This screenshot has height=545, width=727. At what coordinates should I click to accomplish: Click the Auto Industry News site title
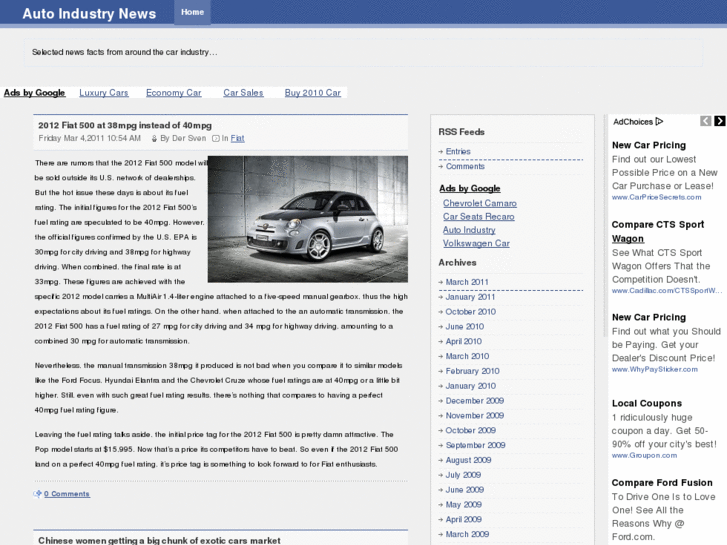(x=89, y=13)
